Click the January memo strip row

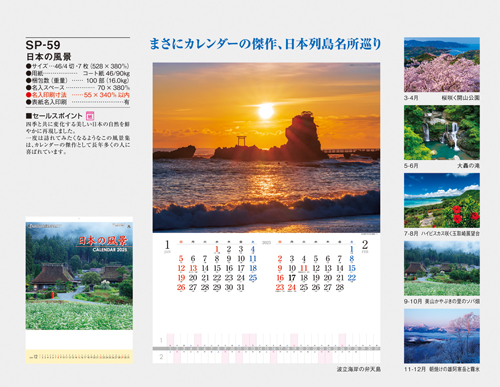(266, 340)
